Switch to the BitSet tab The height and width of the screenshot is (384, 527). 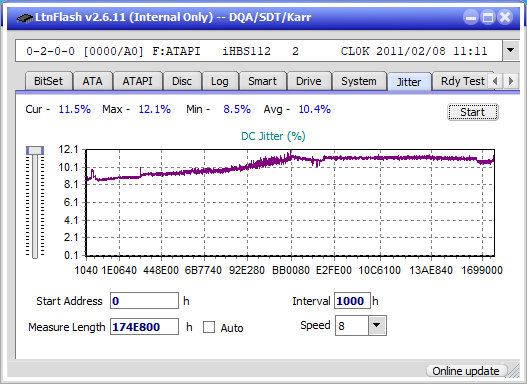click(x=48, y=81)
